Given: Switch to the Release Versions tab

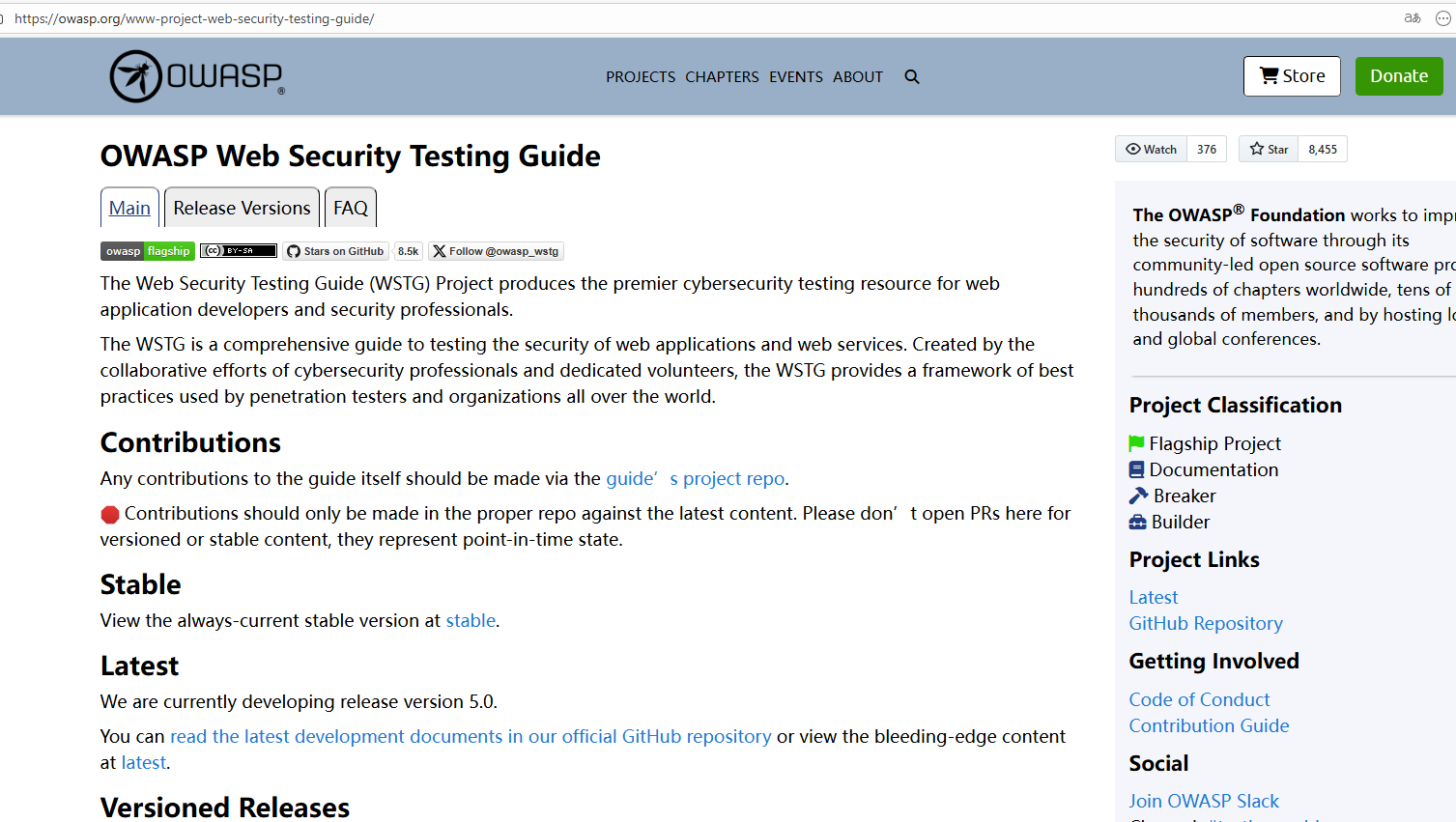Looking at the screenshot, I should (x=241, y=207).
